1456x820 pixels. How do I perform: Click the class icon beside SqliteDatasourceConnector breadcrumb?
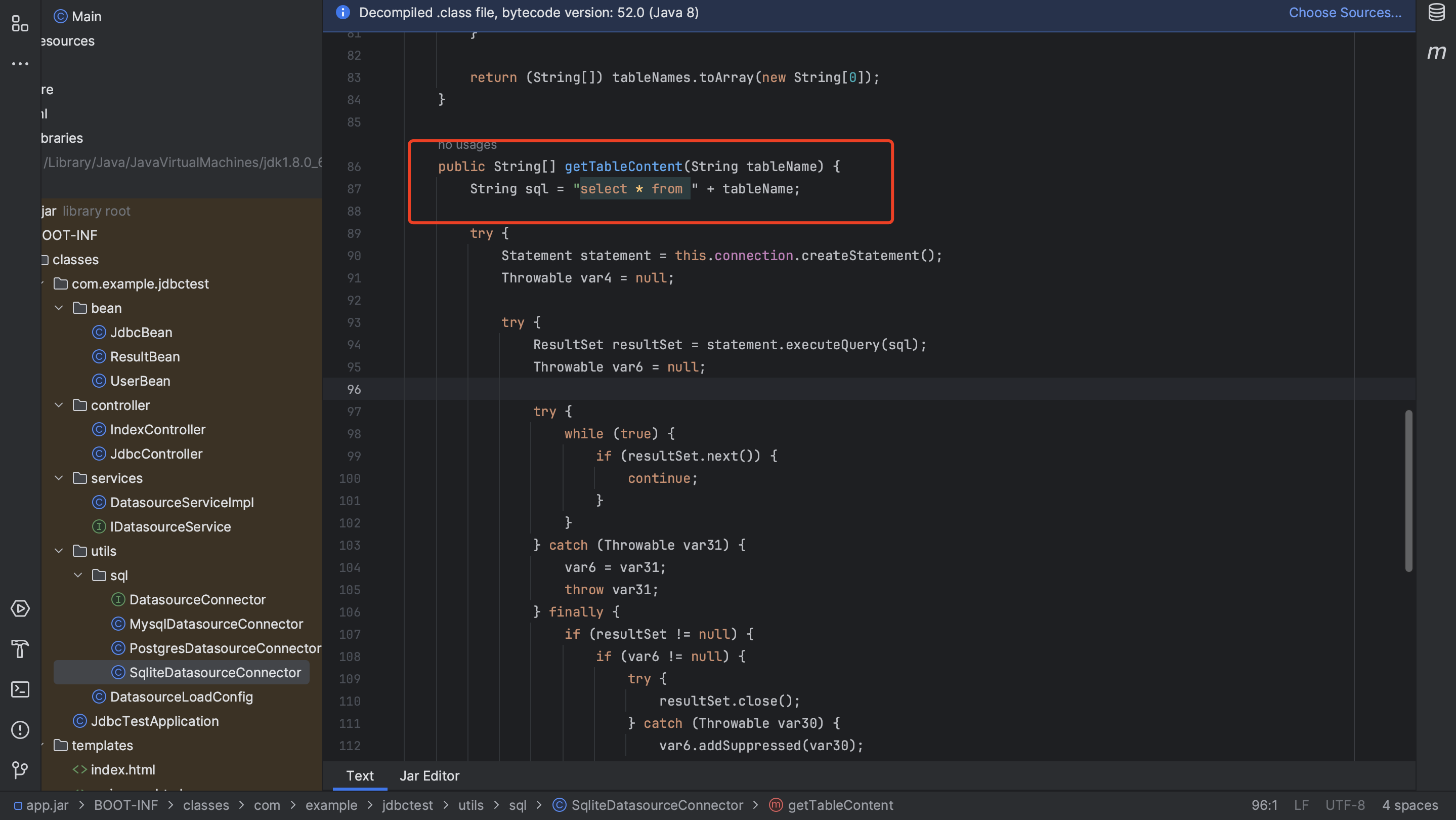pyautogui.click(x=559, y=805)
